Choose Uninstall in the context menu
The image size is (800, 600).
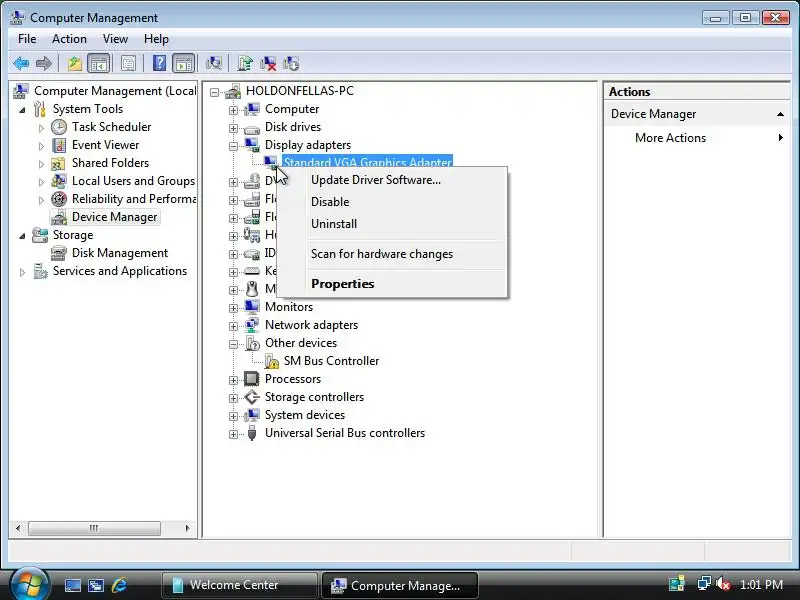(x=392, y=224)
